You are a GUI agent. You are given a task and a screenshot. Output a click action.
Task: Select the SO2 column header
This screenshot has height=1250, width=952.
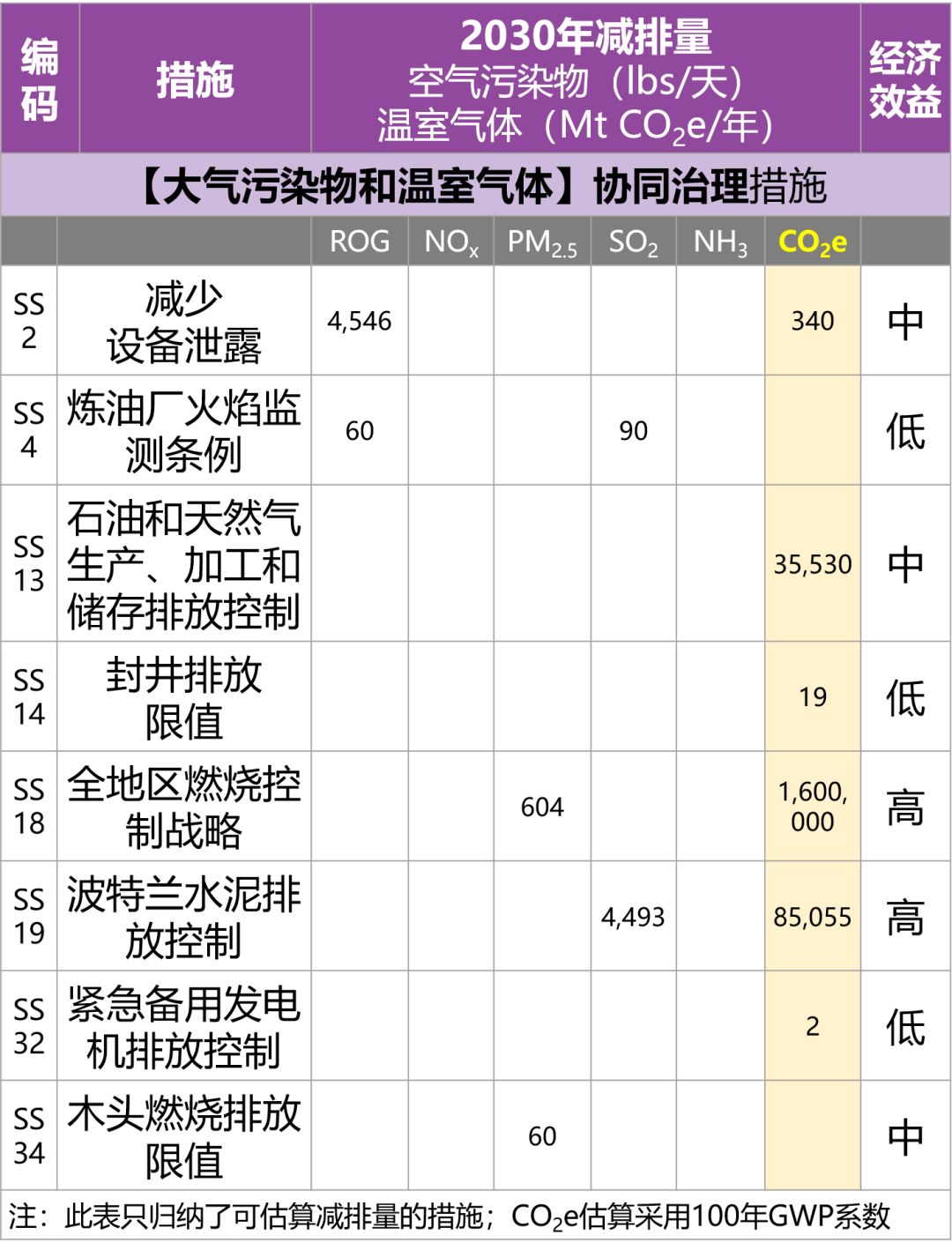pyautogui.click(x=633, y=242)
